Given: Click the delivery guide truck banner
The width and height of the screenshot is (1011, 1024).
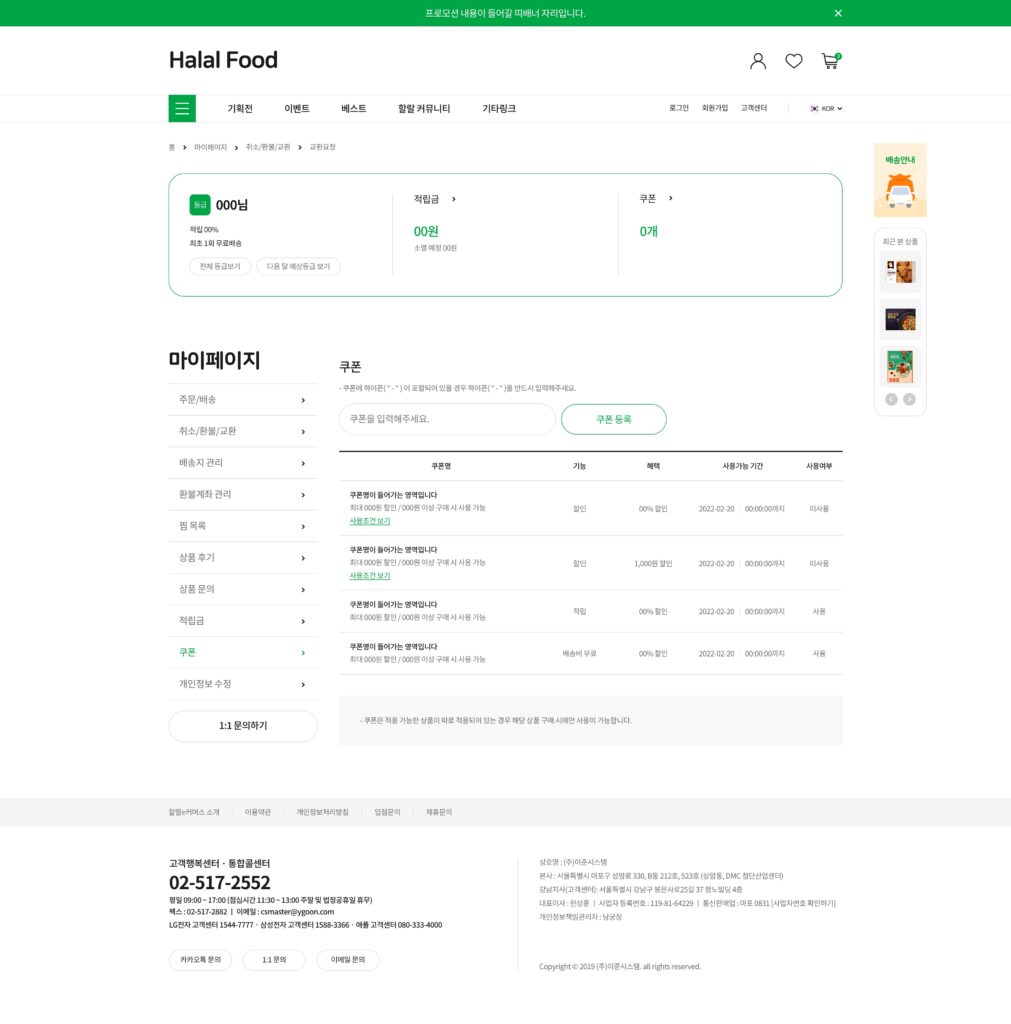Looking at the screenshot, I should (x=900, y=180).
